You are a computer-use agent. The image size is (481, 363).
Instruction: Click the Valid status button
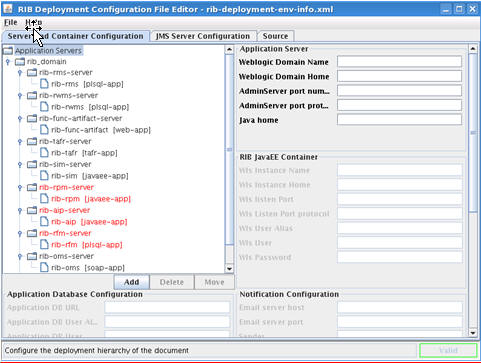pyautogui.click(x=448, y=350)
